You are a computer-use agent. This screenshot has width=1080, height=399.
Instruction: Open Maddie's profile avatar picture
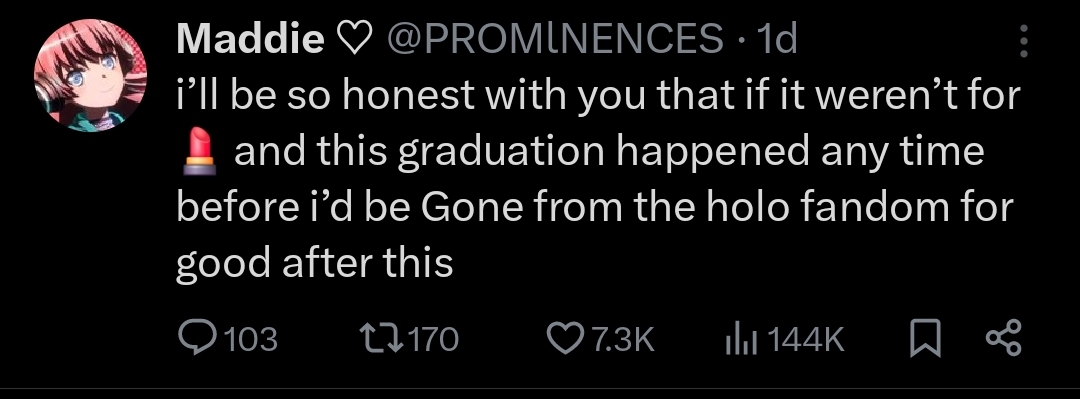tap(90, 74)
